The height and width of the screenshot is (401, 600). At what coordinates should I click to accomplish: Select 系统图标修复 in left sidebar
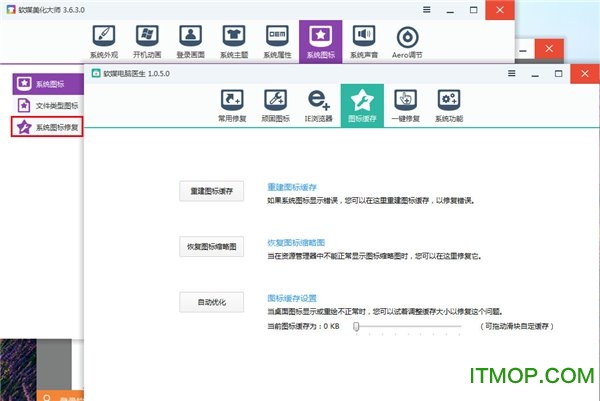pos(47,127)
